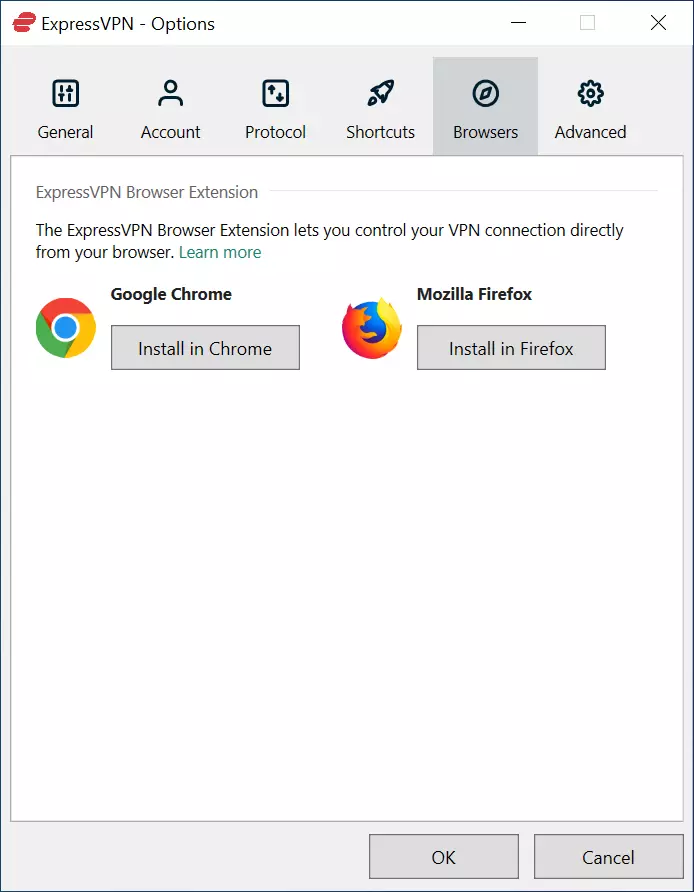Image resolution: width=694 pixels, height=892 pixels.
Task: Click the Account person icon
Action: pos(171,94)
